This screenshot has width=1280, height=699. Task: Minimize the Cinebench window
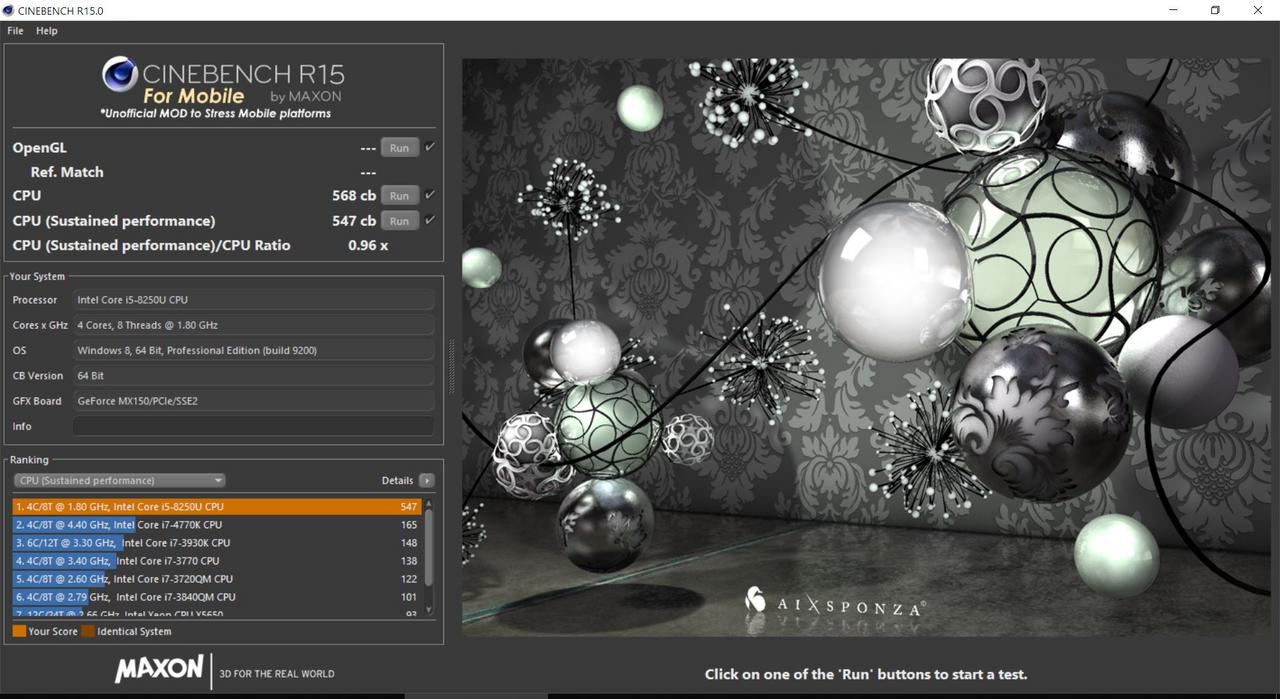(x=1172, y=10)
